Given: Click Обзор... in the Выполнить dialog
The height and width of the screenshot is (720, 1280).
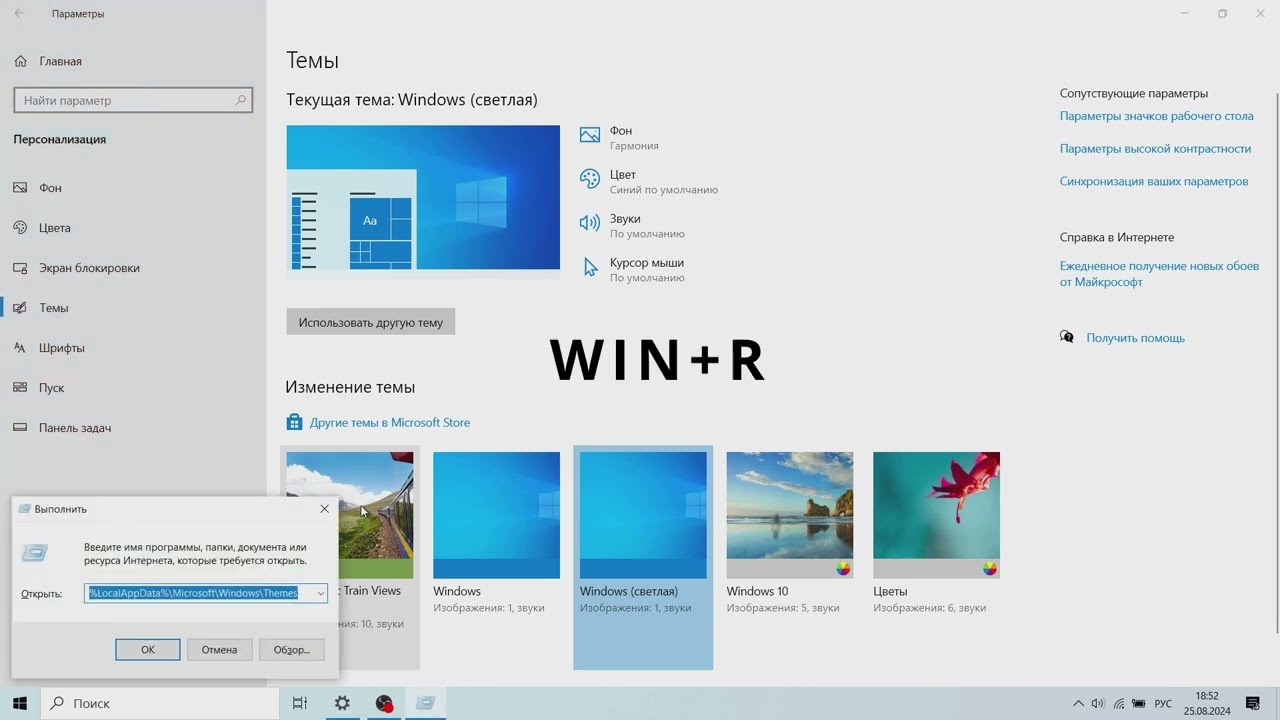Looking at the screenshot, I should coord(291,650).
